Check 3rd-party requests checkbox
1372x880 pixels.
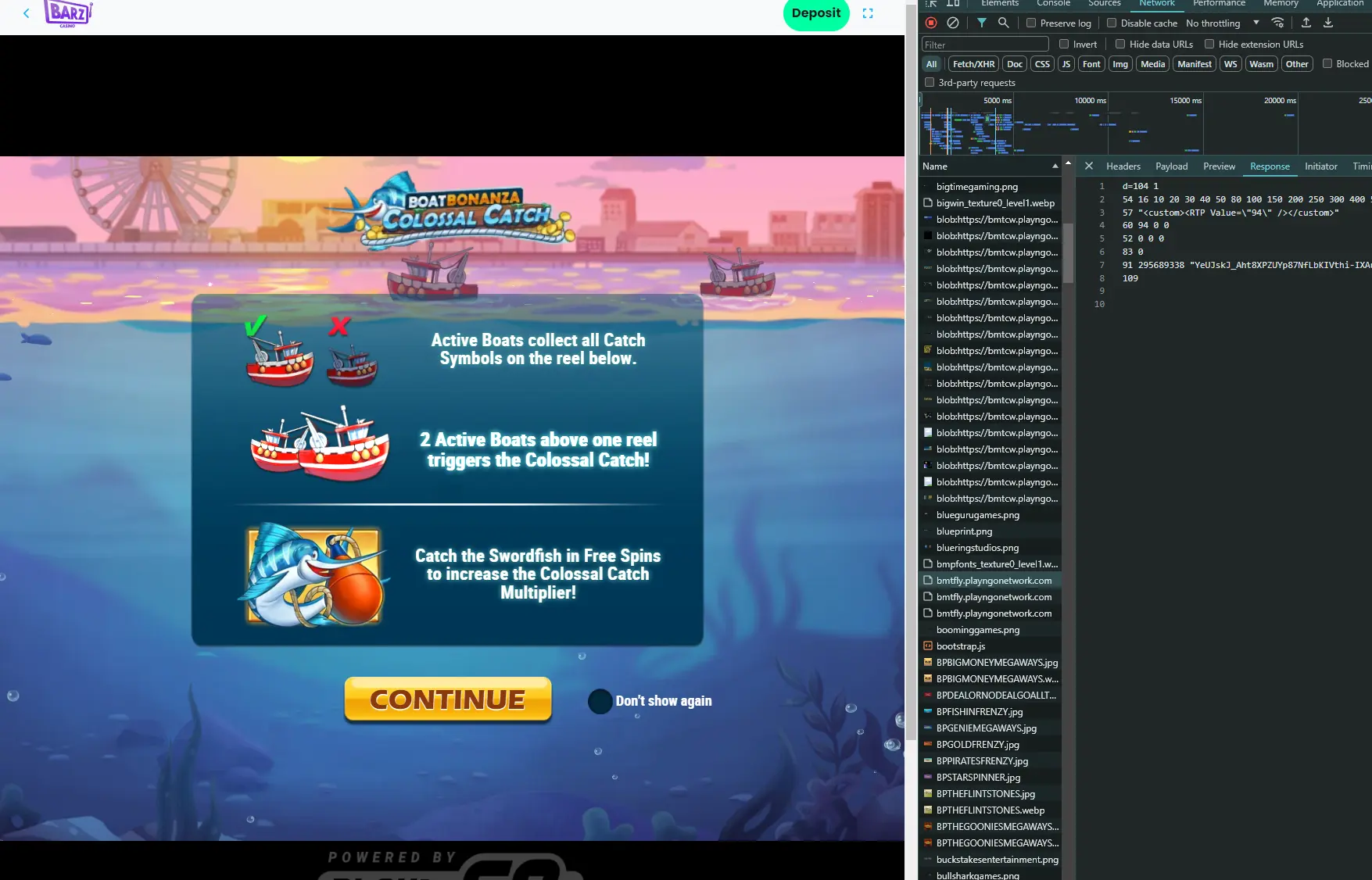coord(930,82)
